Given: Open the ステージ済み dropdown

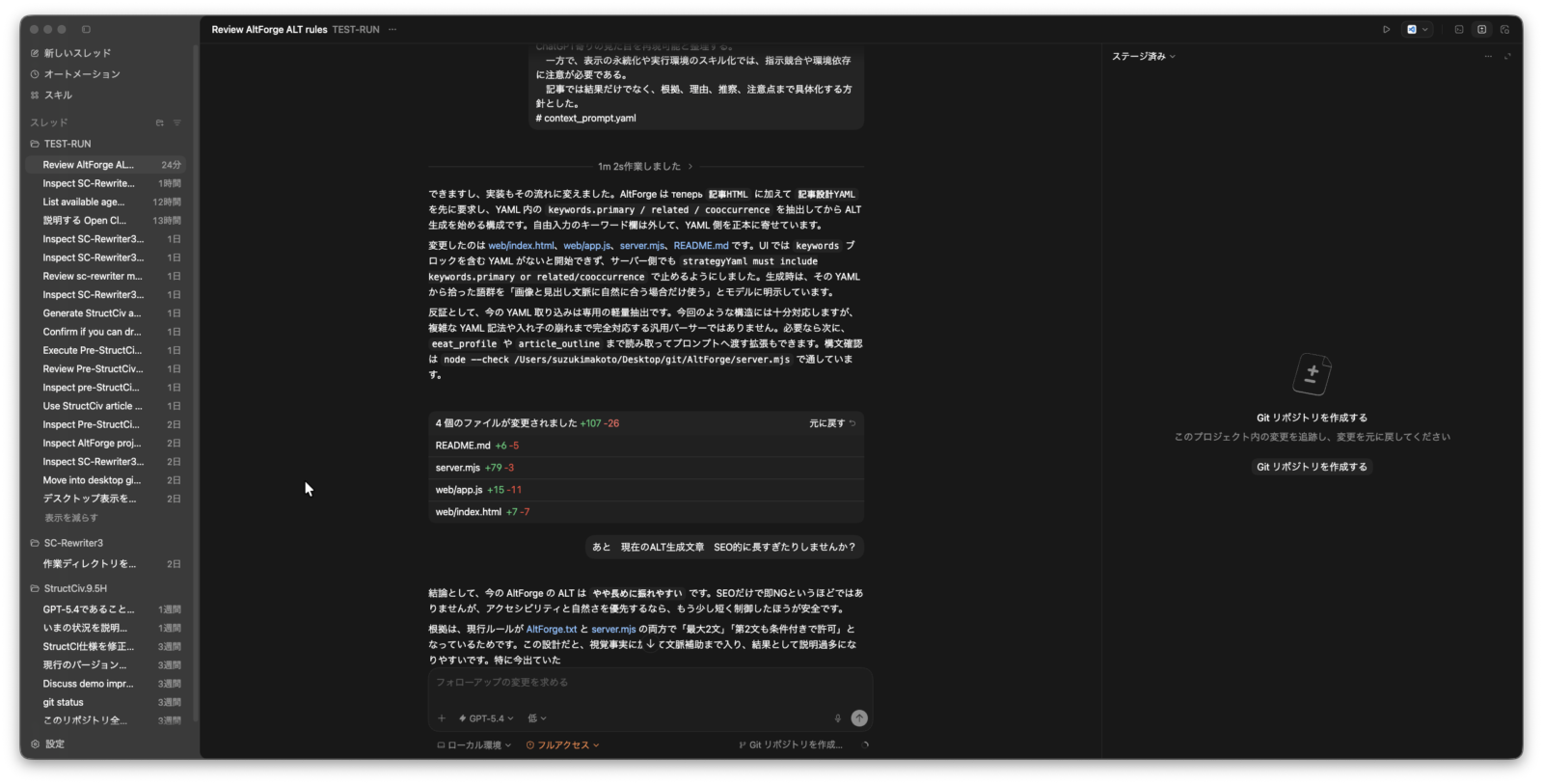Looking at the screenshot, I should [x=1144, y=57].
